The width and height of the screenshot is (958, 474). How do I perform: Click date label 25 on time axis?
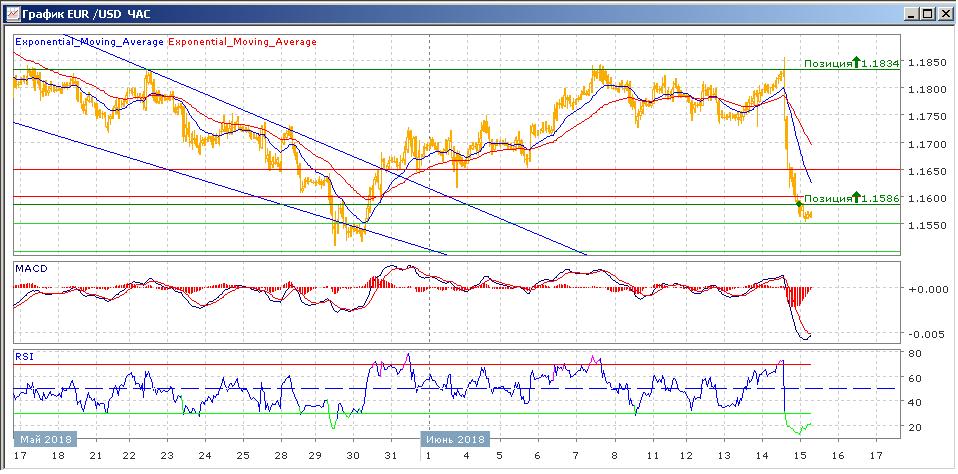pyautogui.click(x=242, y=456)
